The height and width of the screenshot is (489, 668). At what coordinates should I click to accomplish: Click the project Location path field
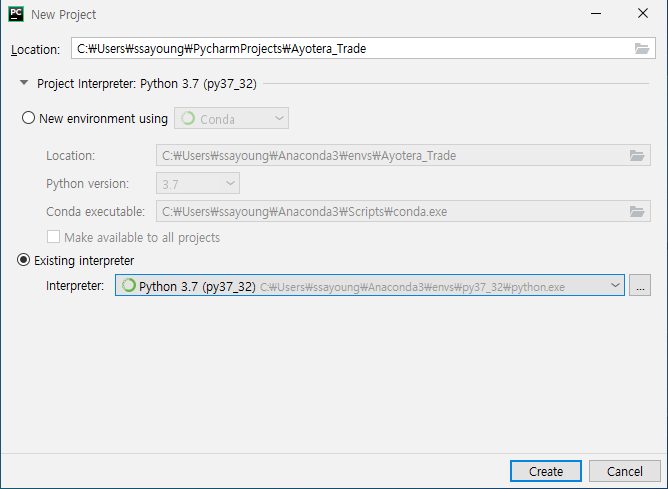click(x=363, y=48)
